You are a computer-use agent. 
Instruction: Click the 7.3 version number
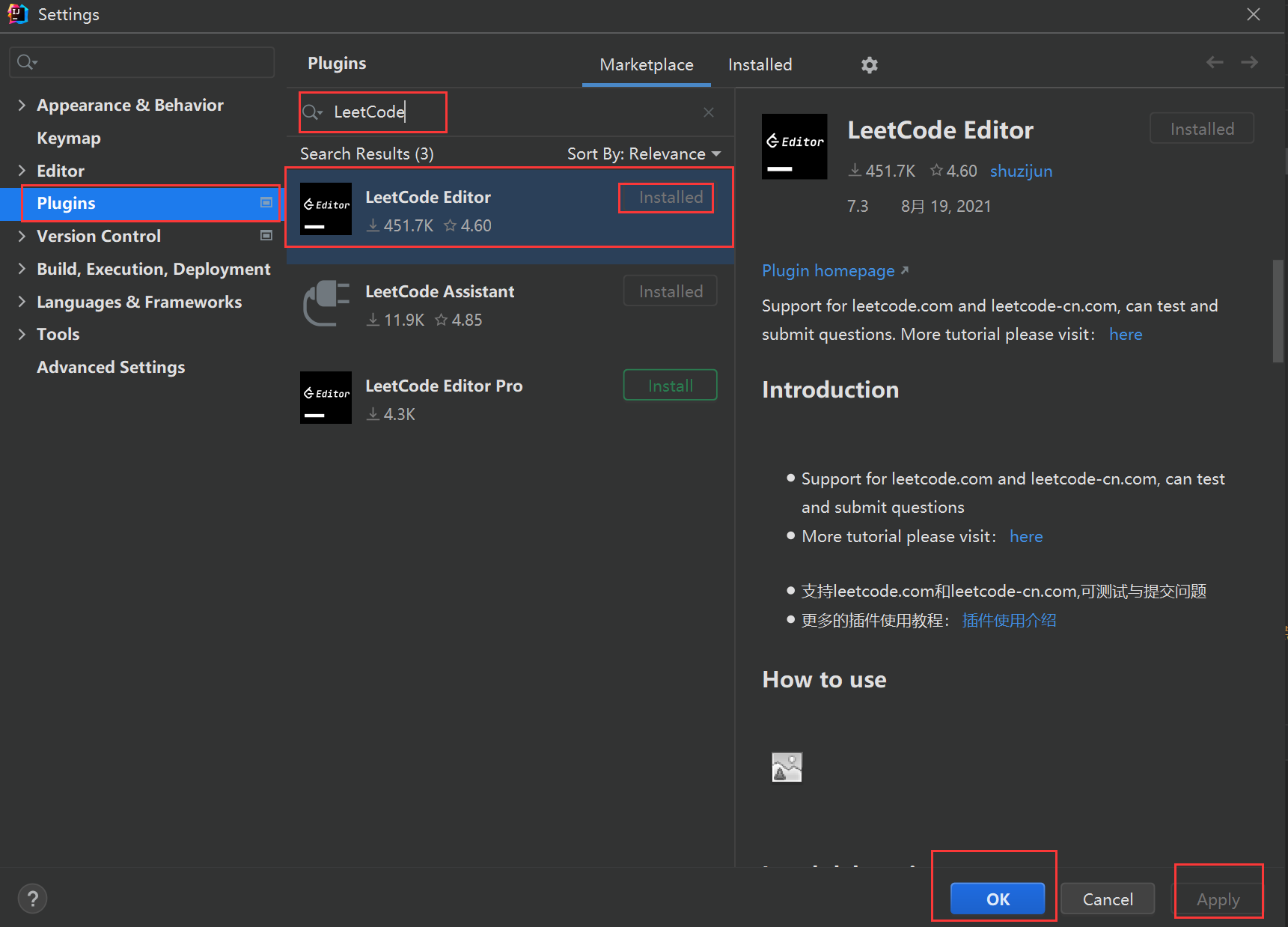point(858,207)
